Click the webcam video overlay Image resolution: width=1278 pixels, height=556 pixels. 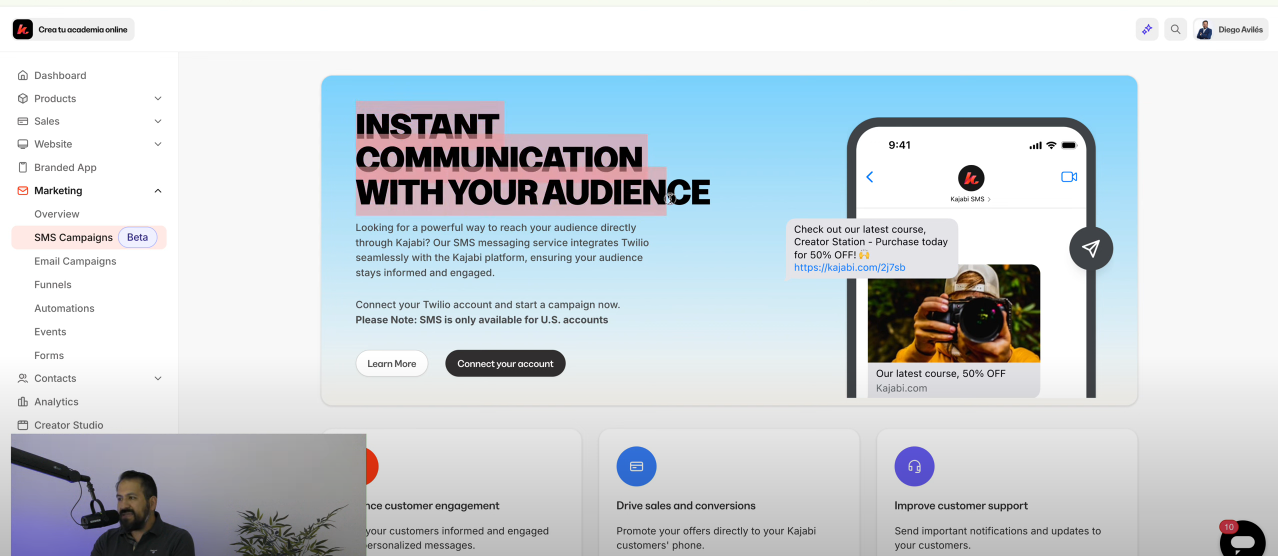click(x=189, y=495)
